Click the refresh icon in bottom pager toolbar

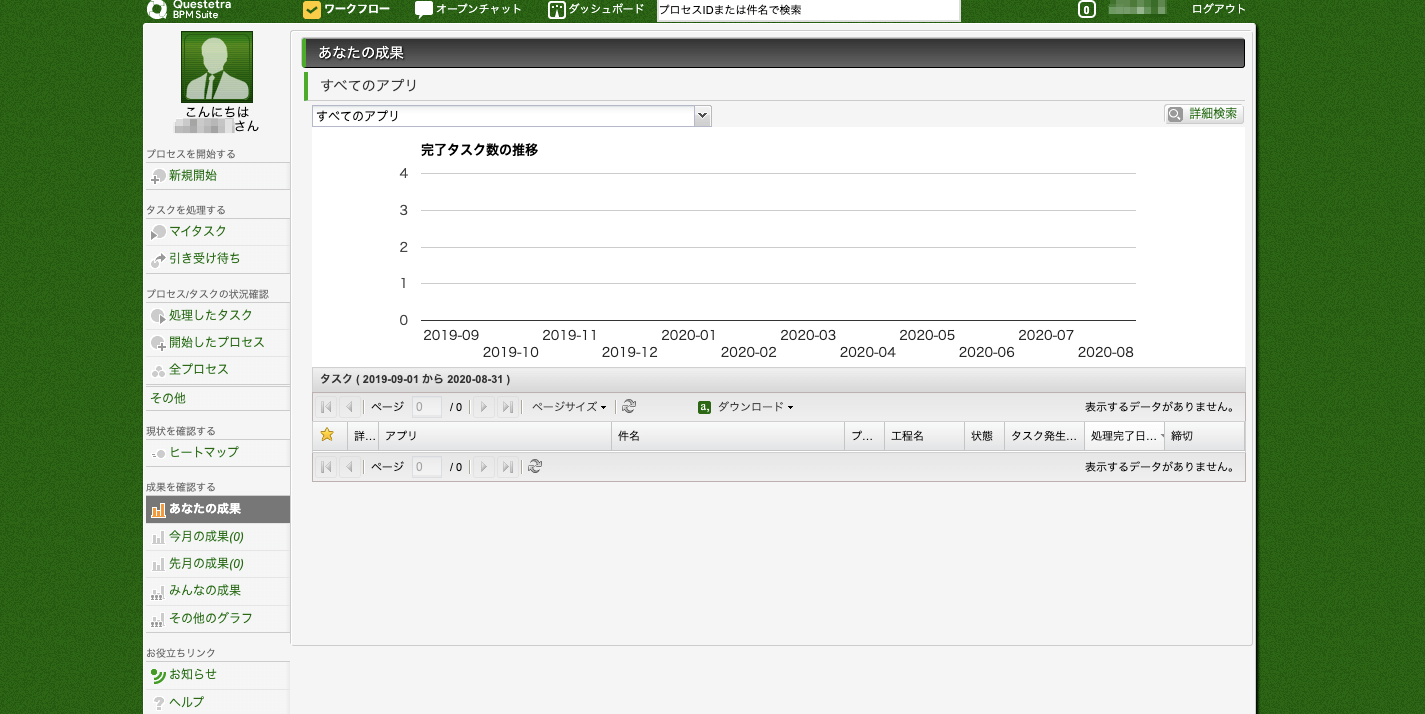click(x=535, y=467)
